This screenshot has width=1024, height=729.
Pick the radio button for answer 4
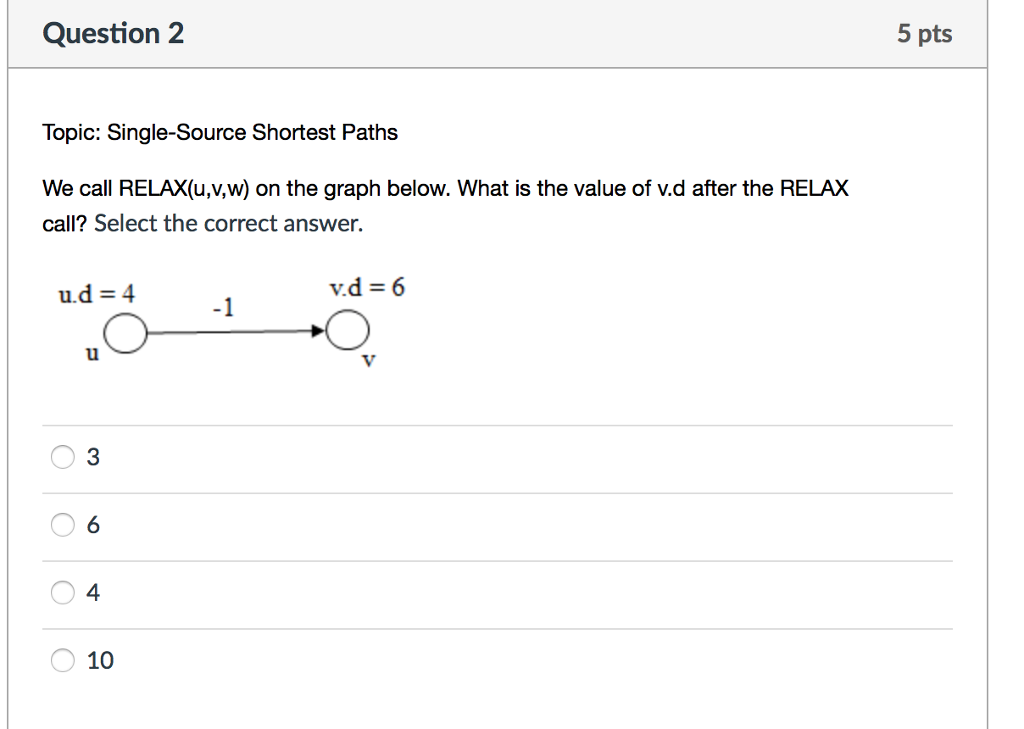(x=63, y=593)
